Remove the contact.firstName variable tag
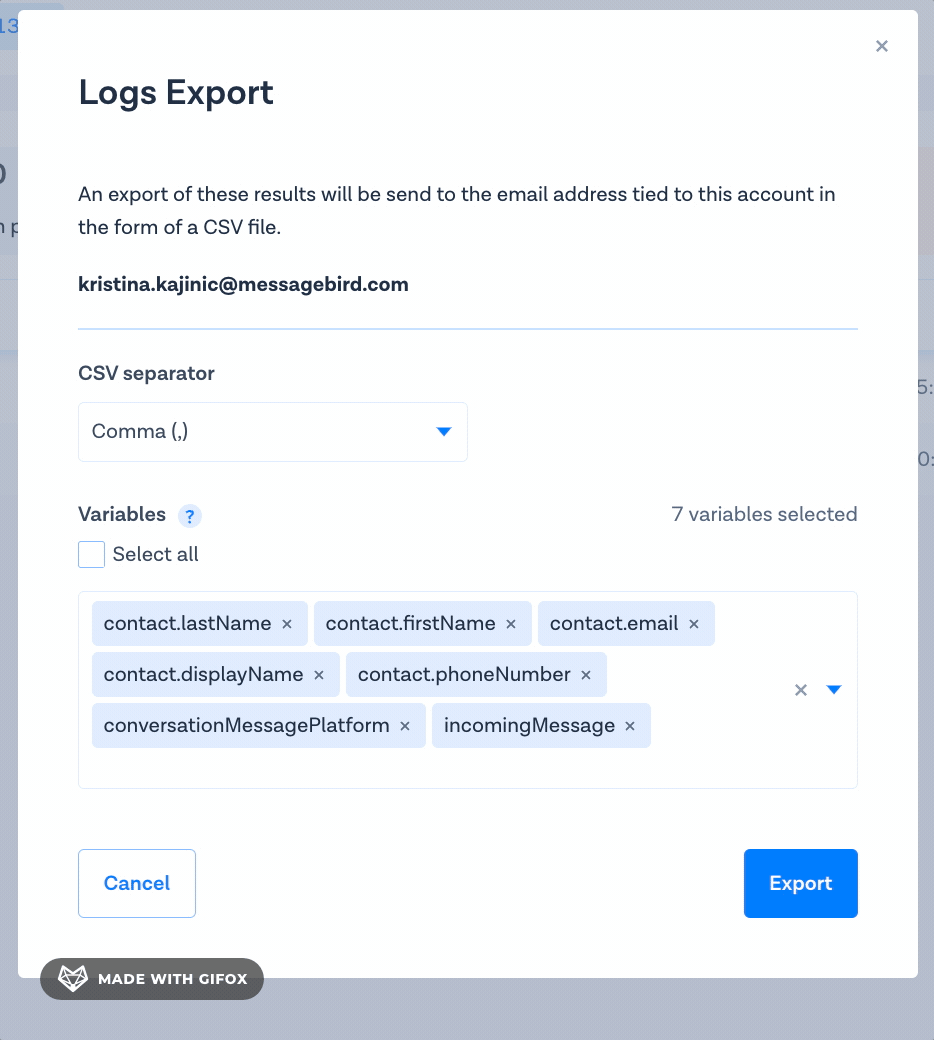934x1040 pixels. coord(511,624)
